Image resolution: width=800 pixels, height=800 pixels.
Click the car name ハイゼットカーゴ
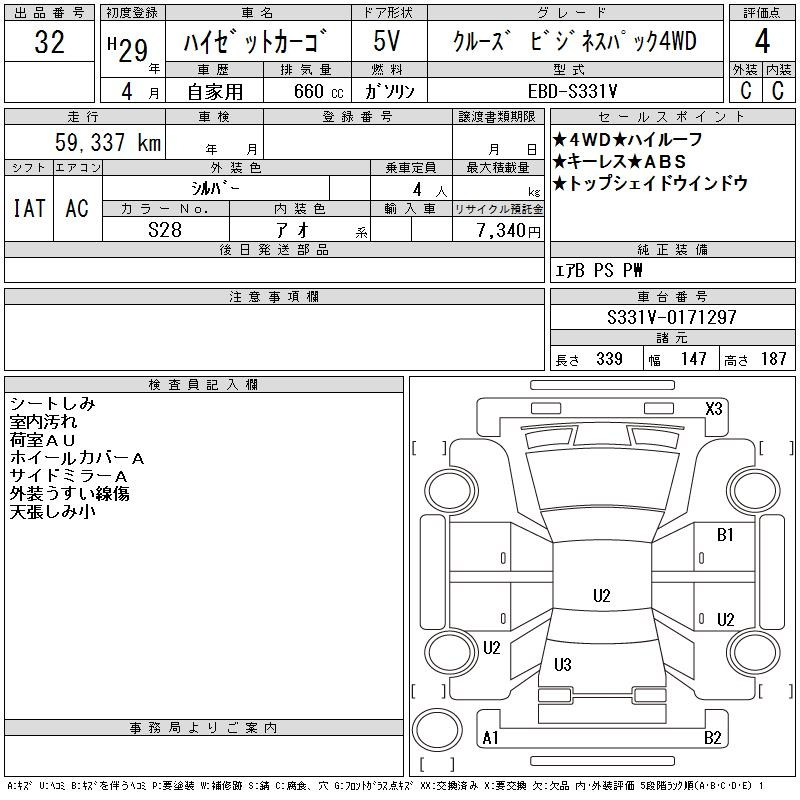[258, 43]
